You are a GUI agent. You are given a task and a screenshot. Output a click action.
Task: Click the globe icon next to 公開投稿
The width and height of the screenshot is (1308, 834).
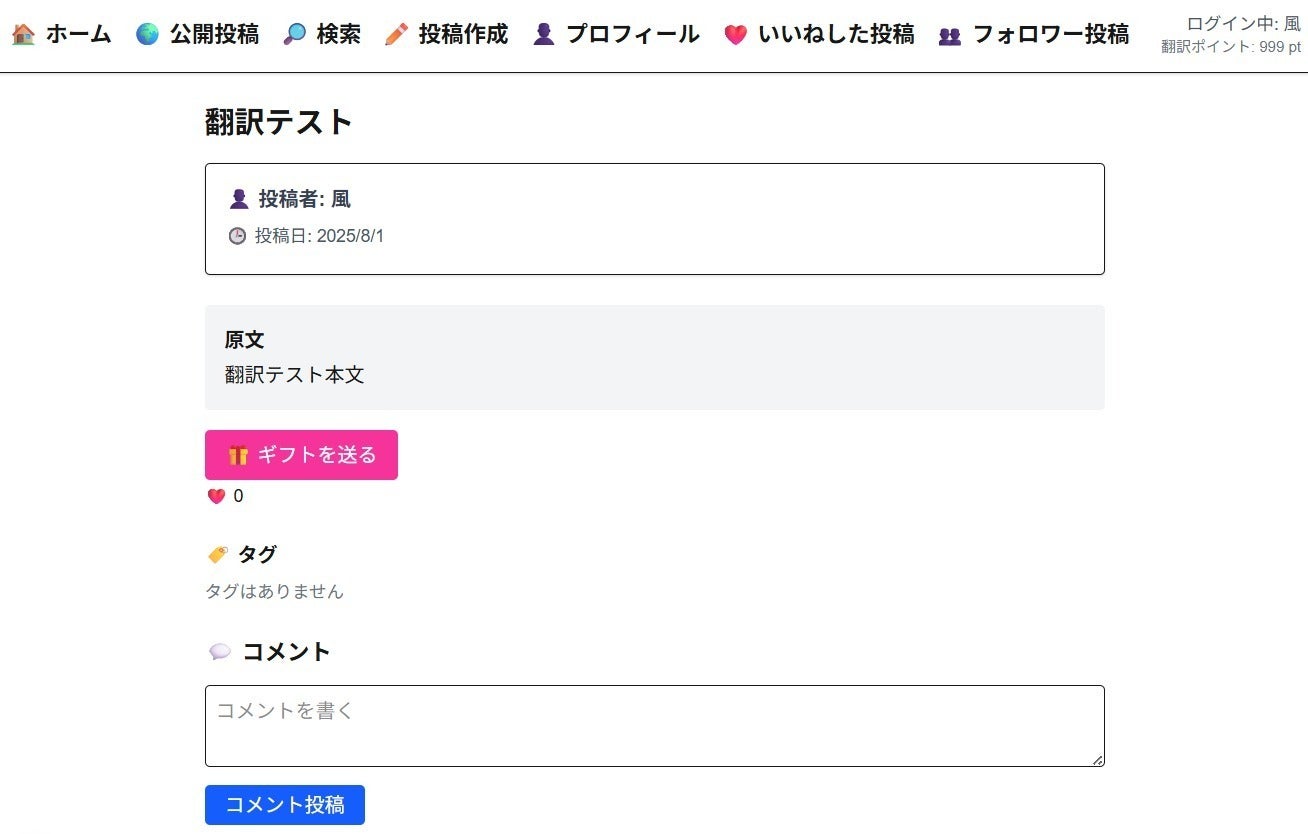(x=146, y=33)
